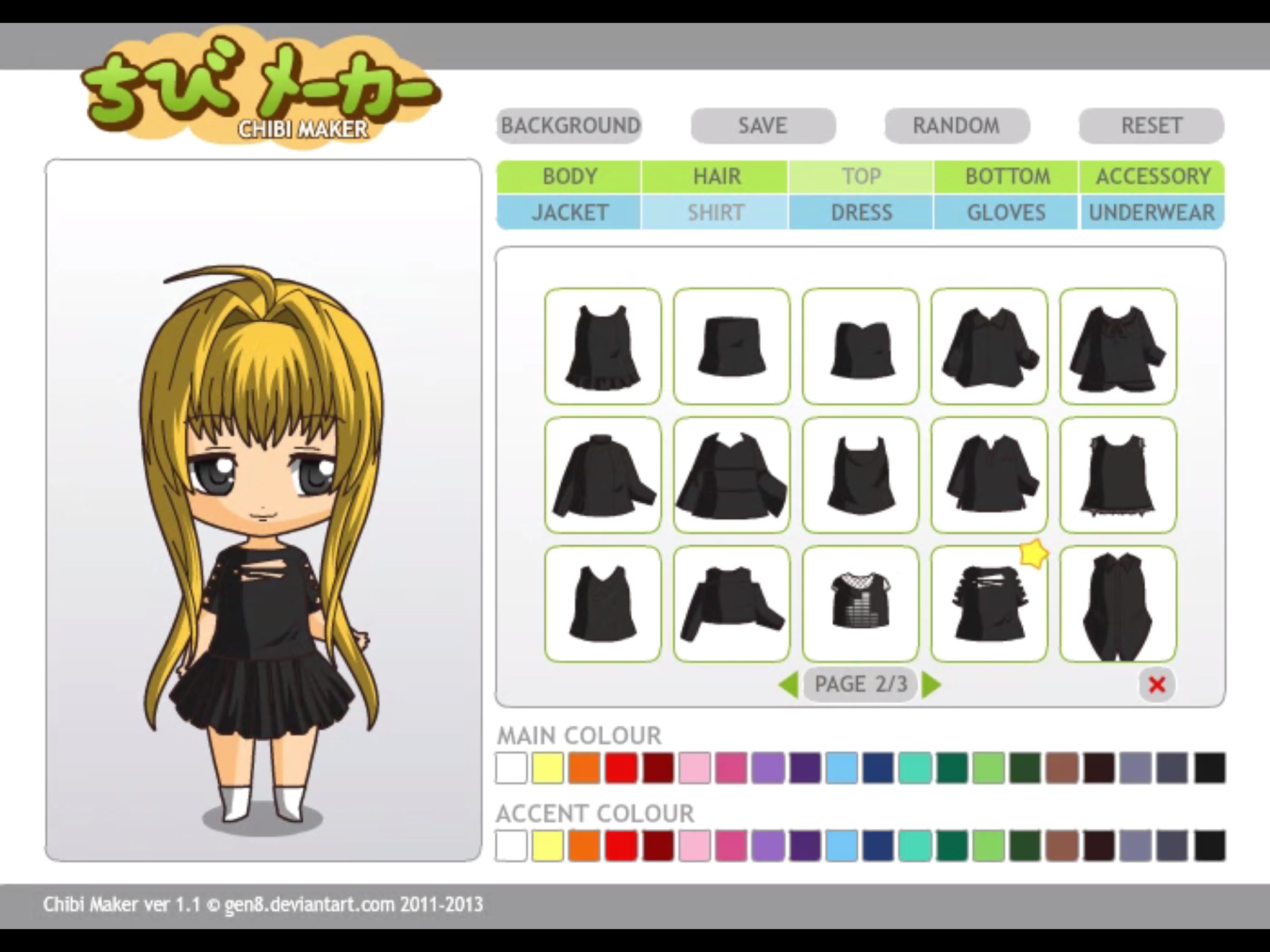
Task: Choose the strapless tube top item
Action: [x=732, y=346]
